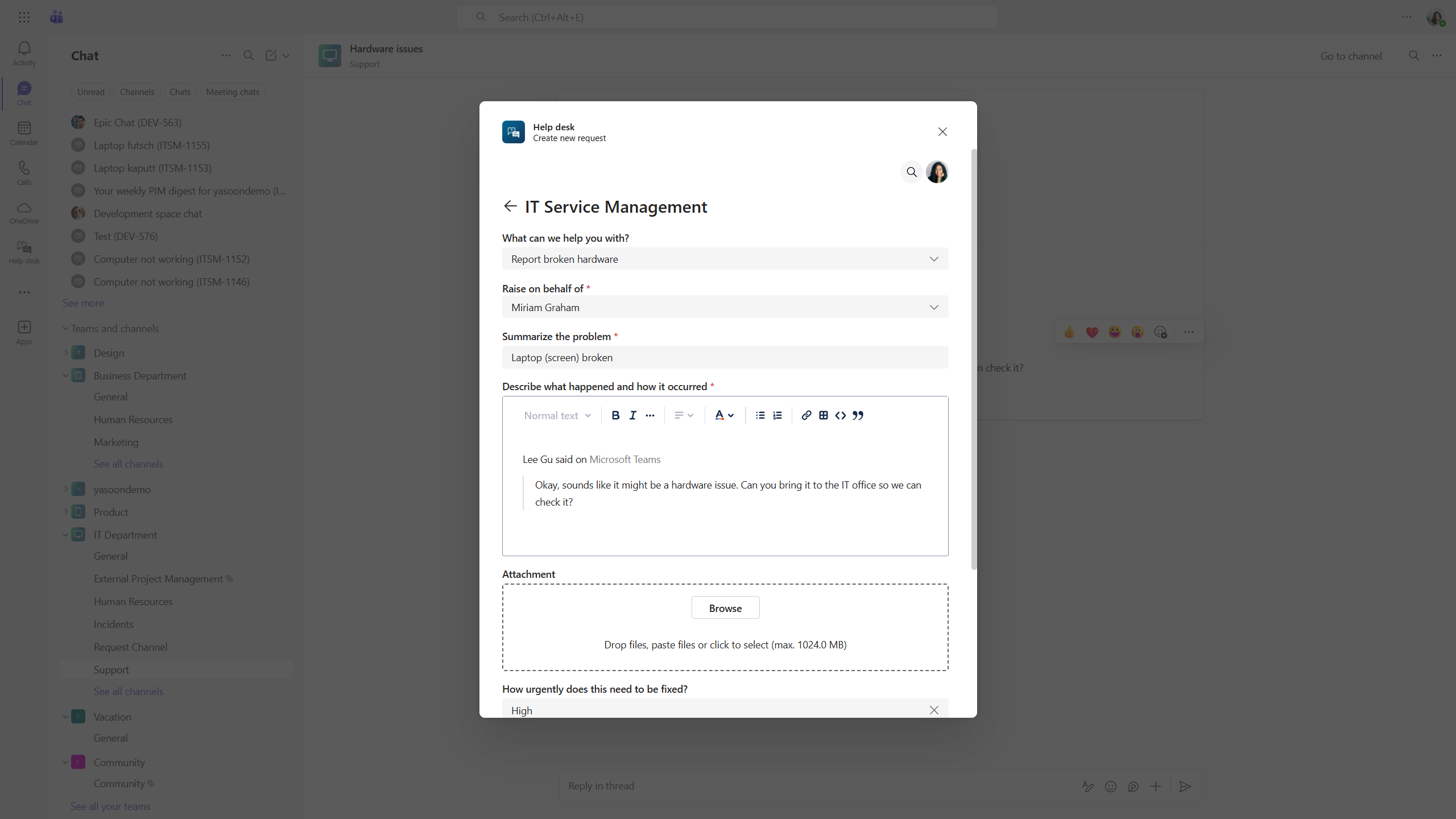Insert a table into the description
This screenshot has height=819, width=1456.
pyautogui.click(x=823, y=415)
